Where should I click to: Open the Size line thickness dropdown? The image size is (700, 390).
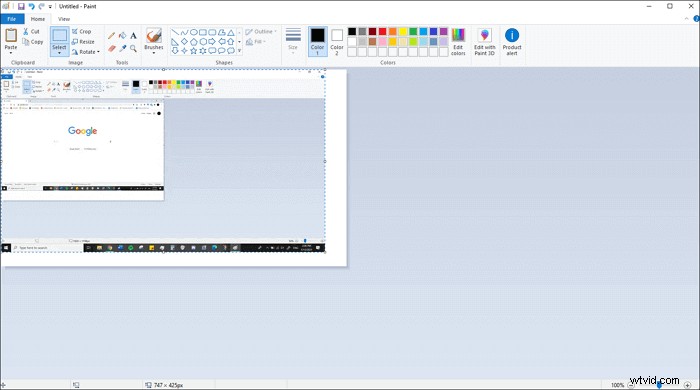click(x=293, y=41)
